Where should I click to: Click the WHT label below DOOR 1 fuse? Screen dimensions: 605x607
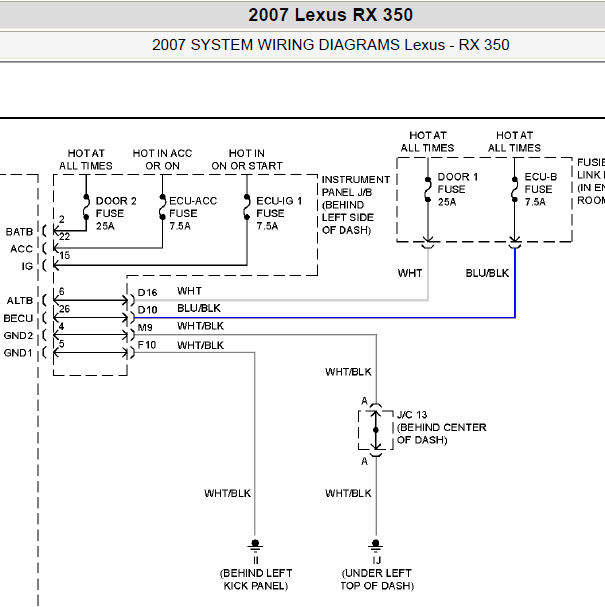[x=410, y=273]
